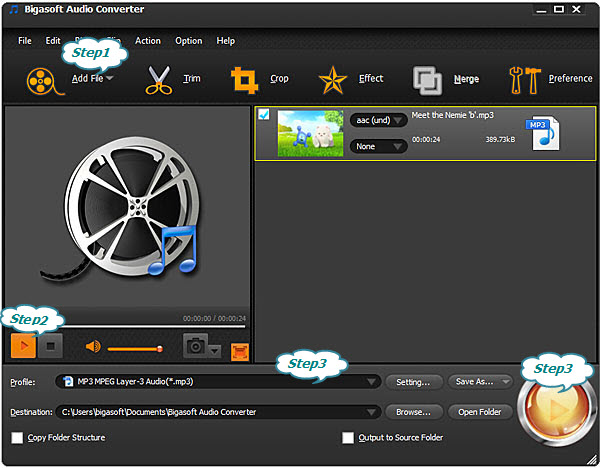Open the Profile format dropdown
Screen dimensions: 600x468
click(218, 382)
